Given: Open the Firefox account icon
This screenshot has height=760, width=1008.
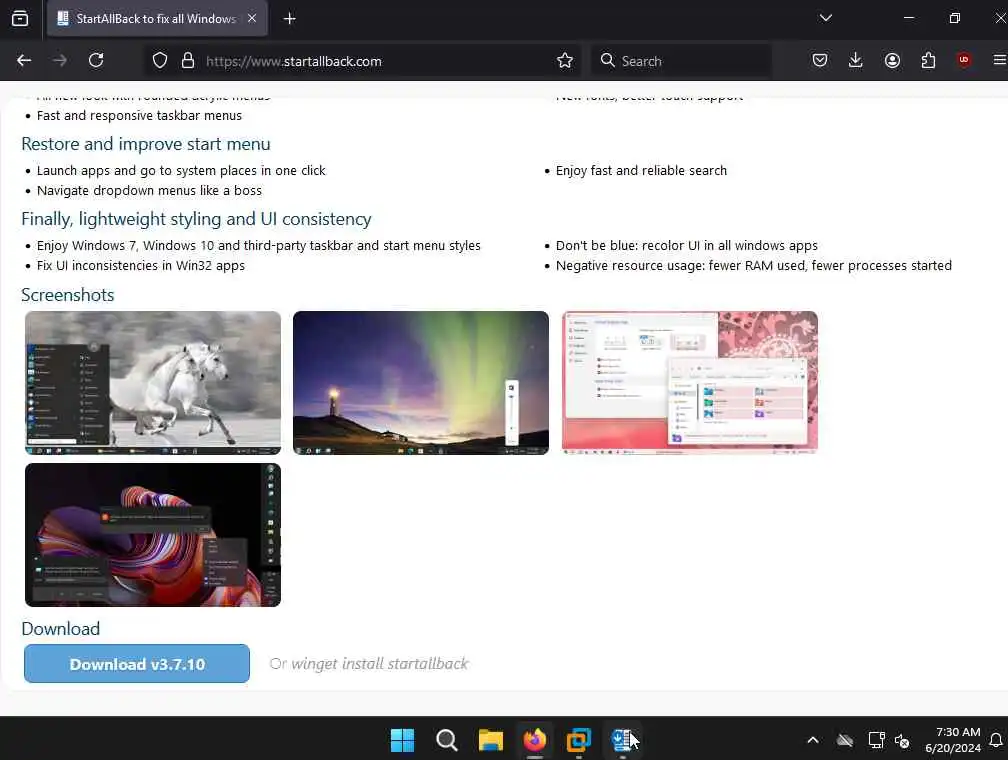Looking at the screenshot, I should point(892,60).
